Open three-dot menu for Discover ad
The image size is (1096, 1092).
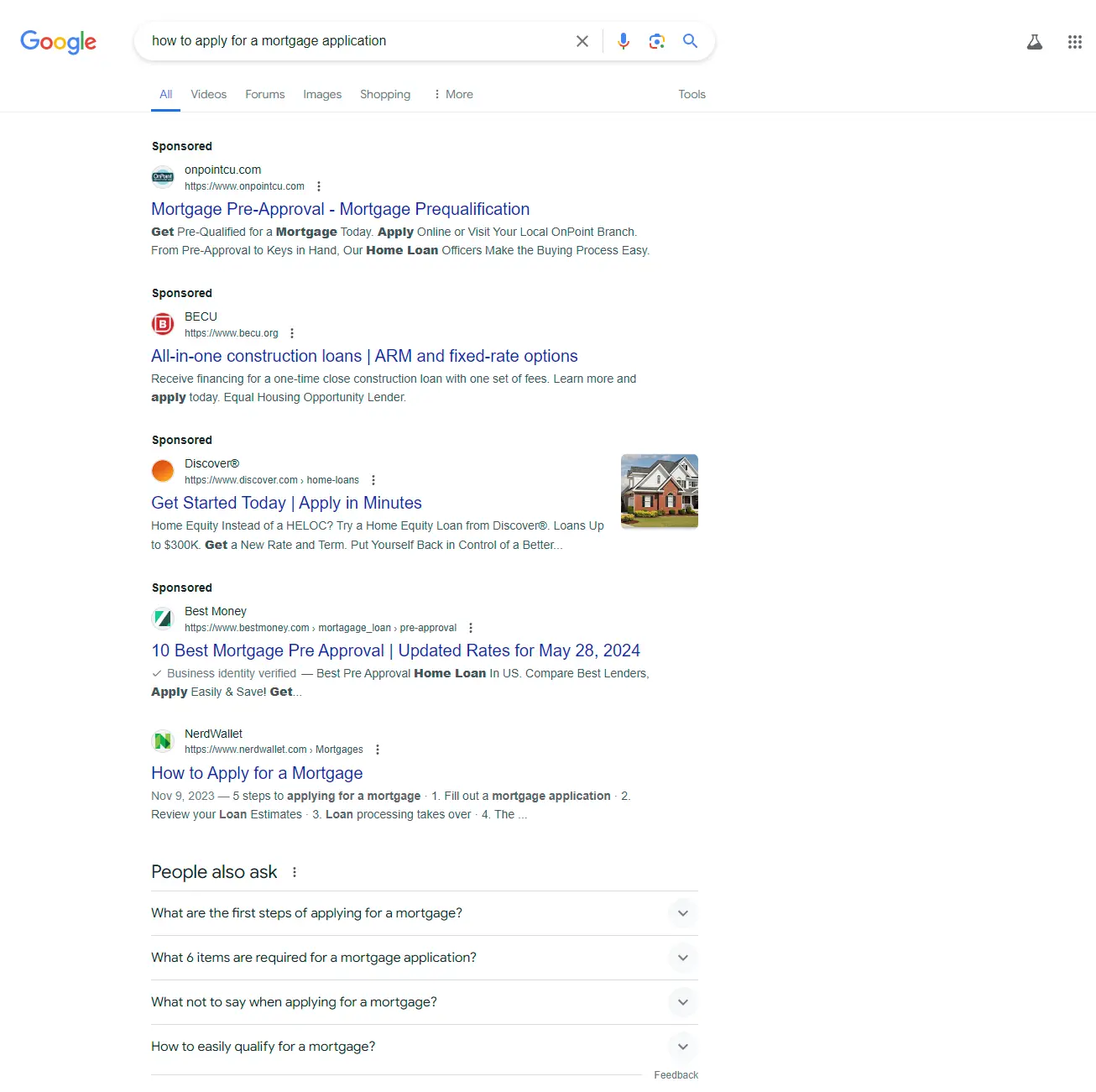point(373,480)
